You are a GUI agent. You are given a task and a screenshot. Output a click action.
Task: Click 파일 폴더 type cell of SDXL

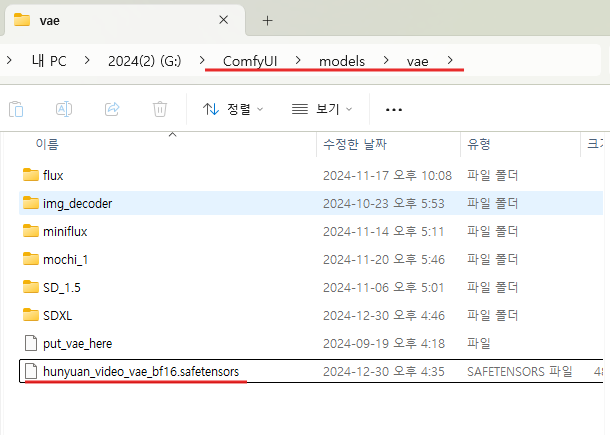coord(493,316)
